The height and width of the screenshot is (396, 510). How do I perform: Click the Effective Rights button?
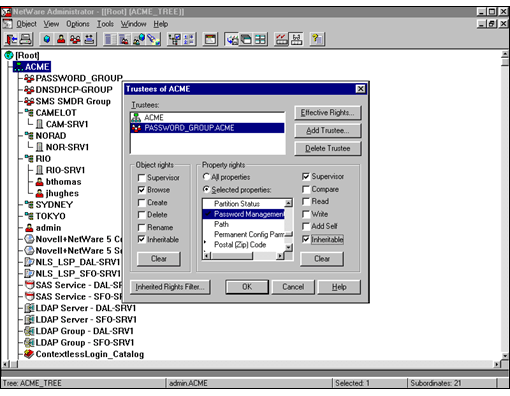[328, 113]
